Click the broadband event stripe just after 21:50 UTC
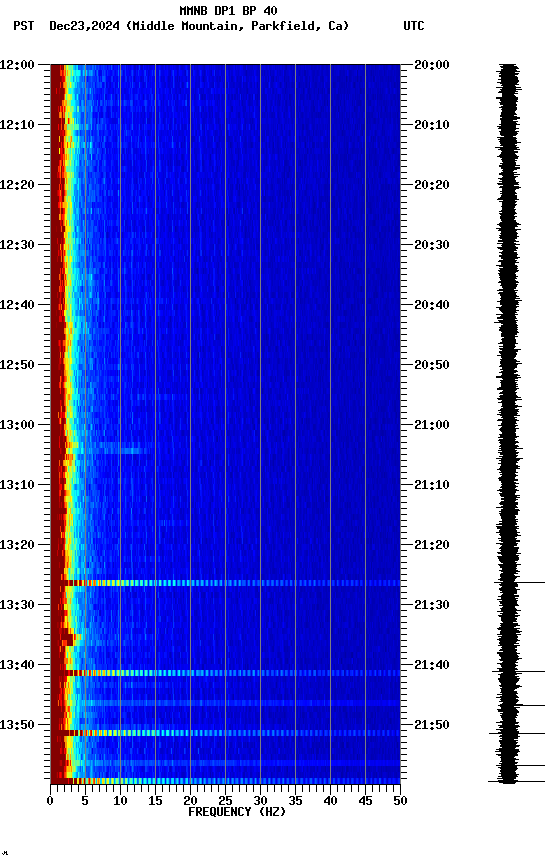The height and width of the screenshot is (864, 552). [x=225, y=733]
